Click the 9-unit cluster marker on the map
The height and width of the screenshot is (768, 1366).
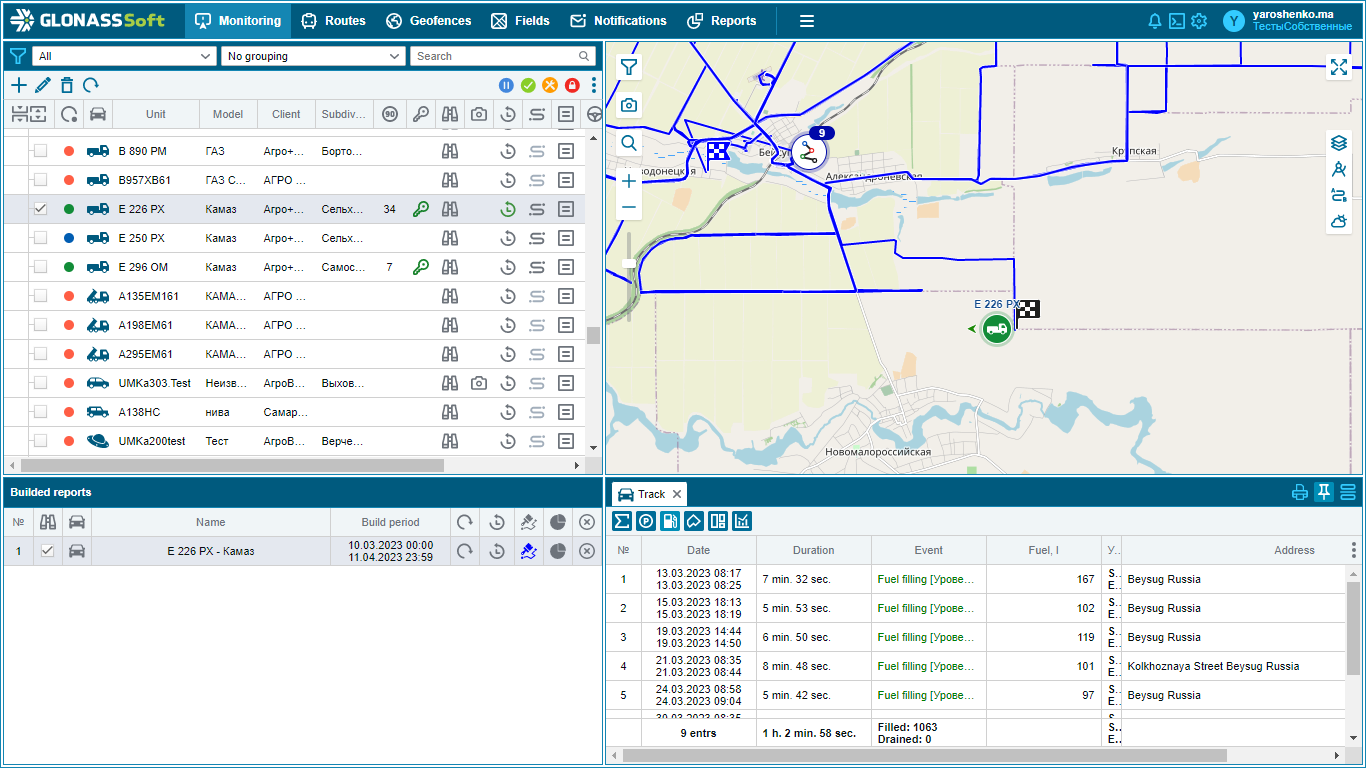click(x=808, y=153)
